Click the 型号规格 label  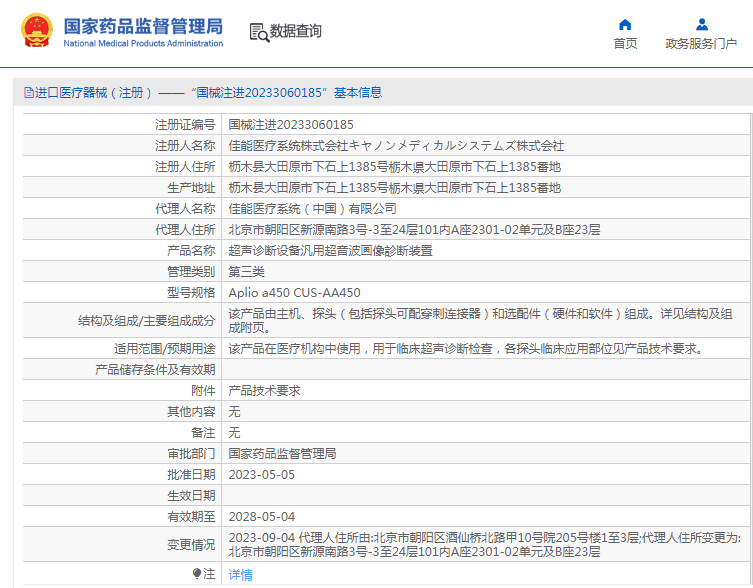[x=191, y=293]
